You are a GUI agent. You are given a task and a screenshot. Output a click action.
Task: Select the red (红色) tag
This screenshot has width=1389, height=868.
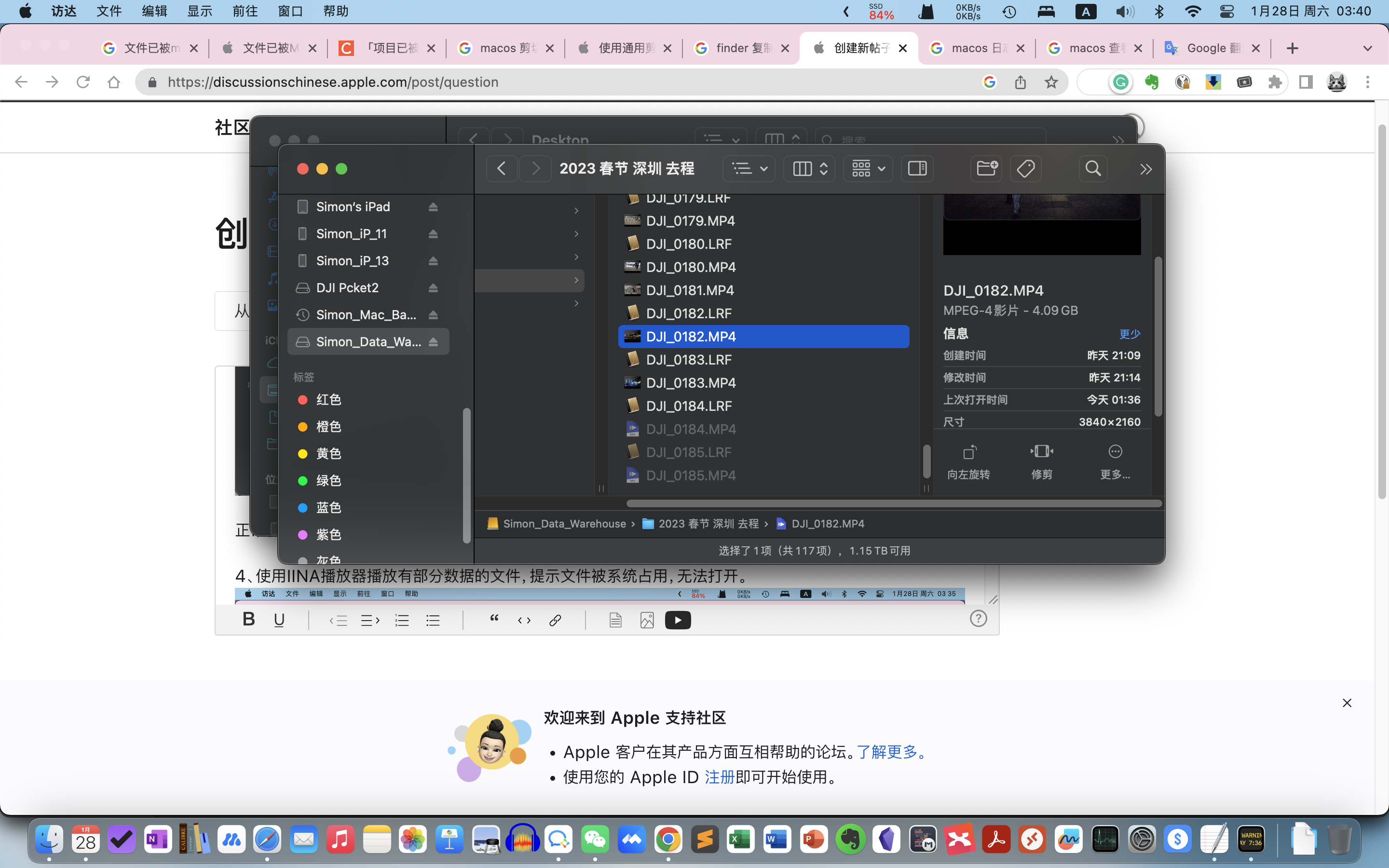(x=328, y=400)
